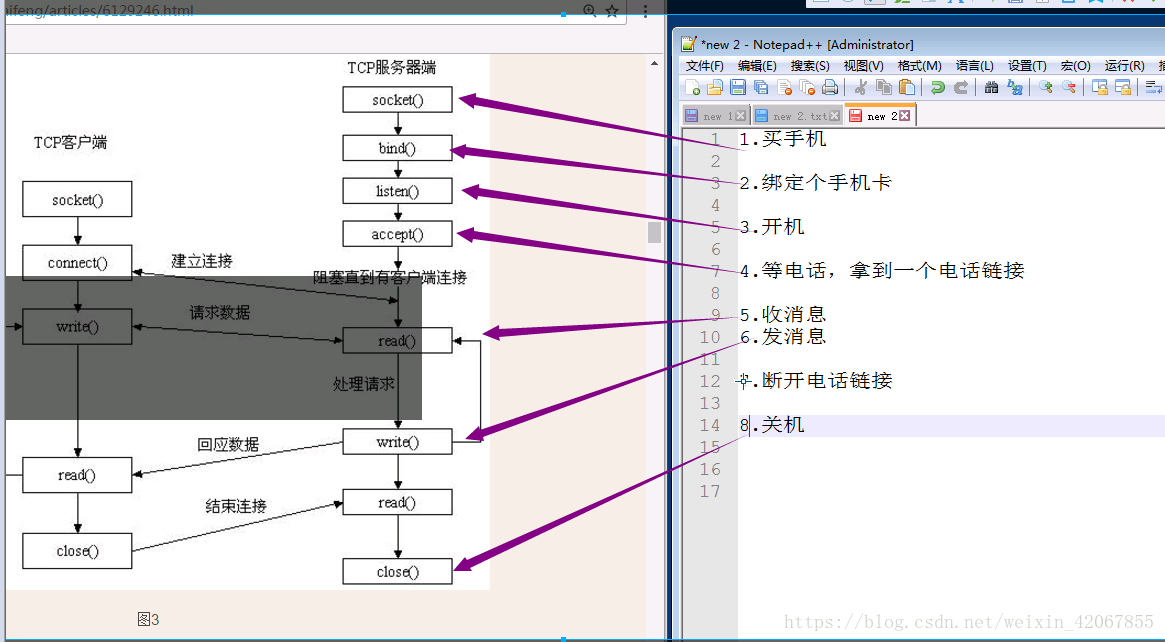
Task: Open the 语言(L) menu
Action: click(974, 66)
